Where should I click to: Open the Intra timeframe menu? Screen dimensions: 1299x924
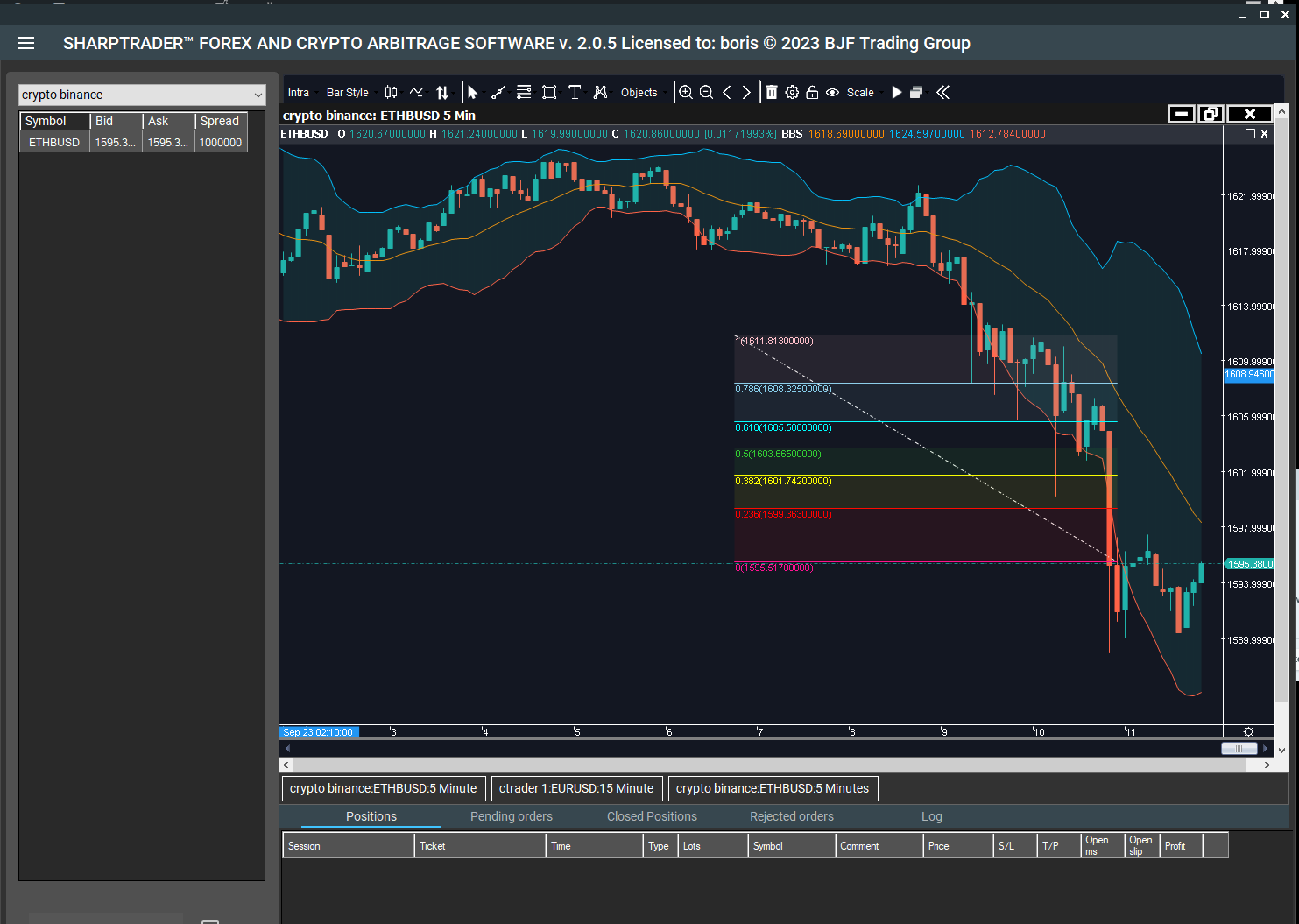pos(299,93)
